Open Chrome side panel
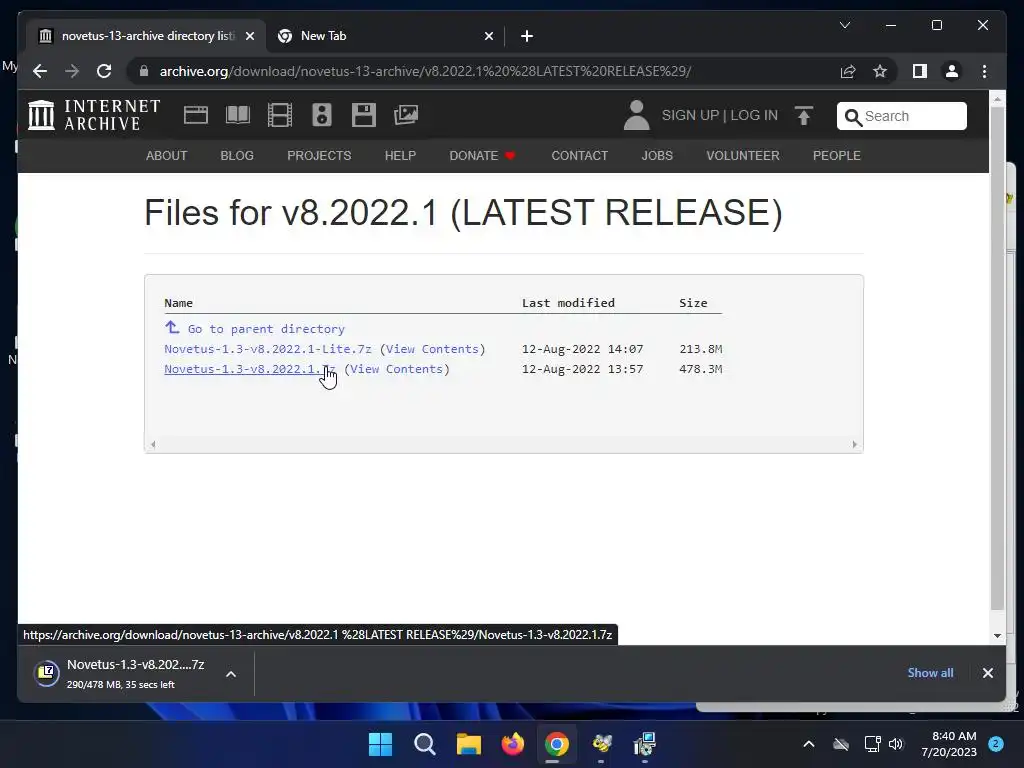This screenshot has width=1024, height=768. [x=920, y=71]
